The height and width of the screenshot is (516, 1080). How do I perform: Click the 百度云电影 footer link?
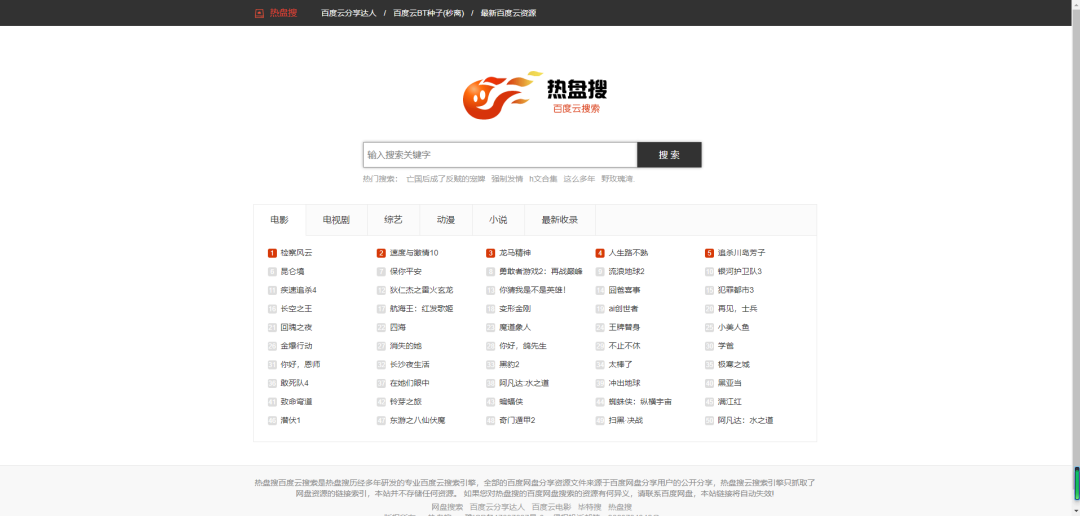551,507
